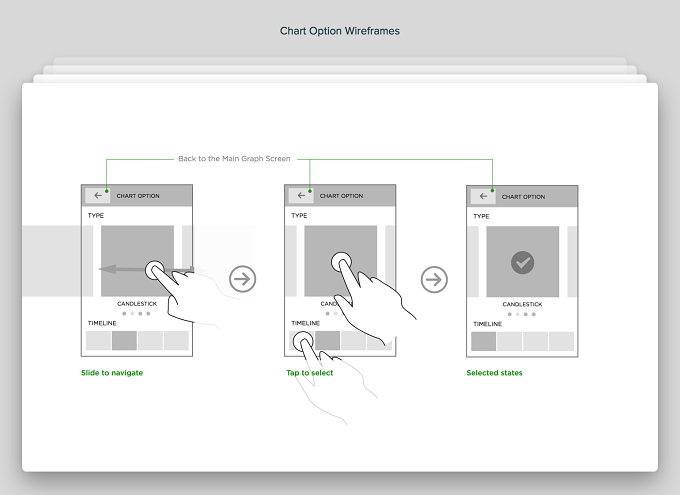Click 'Chart Option Wireframes' heading

(340, 31)
